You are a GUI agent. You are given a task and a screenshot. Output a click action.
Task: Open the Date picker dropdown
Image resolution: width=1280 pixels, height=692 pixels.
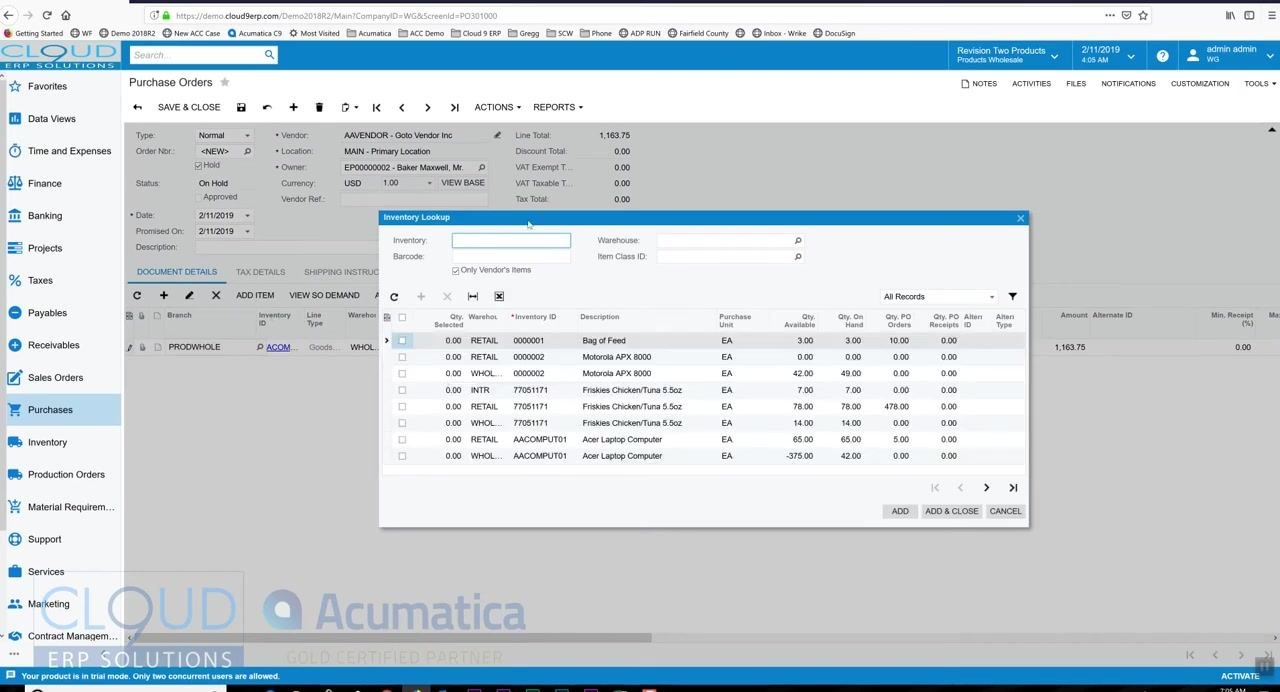247,216
